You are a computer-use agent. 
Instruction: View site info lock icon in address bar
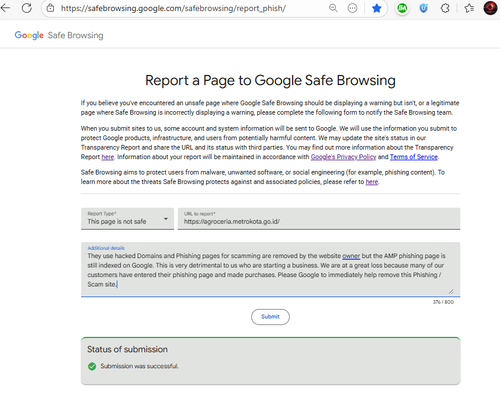click(50, 8)
